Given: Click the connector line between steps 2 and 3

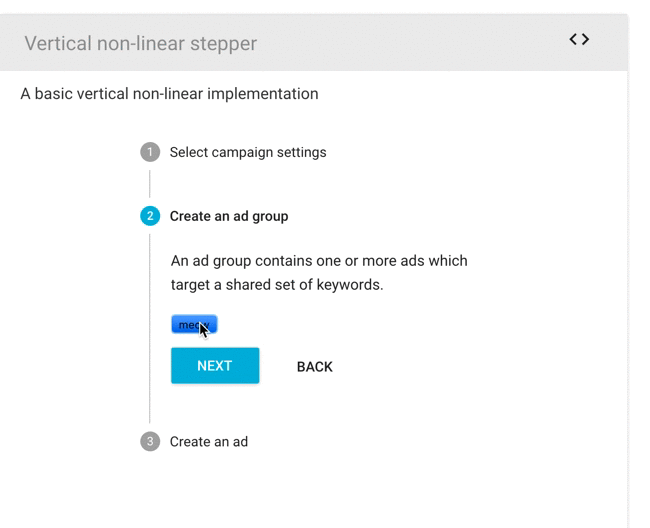Looking at the screenshot, I should point(150,330).
